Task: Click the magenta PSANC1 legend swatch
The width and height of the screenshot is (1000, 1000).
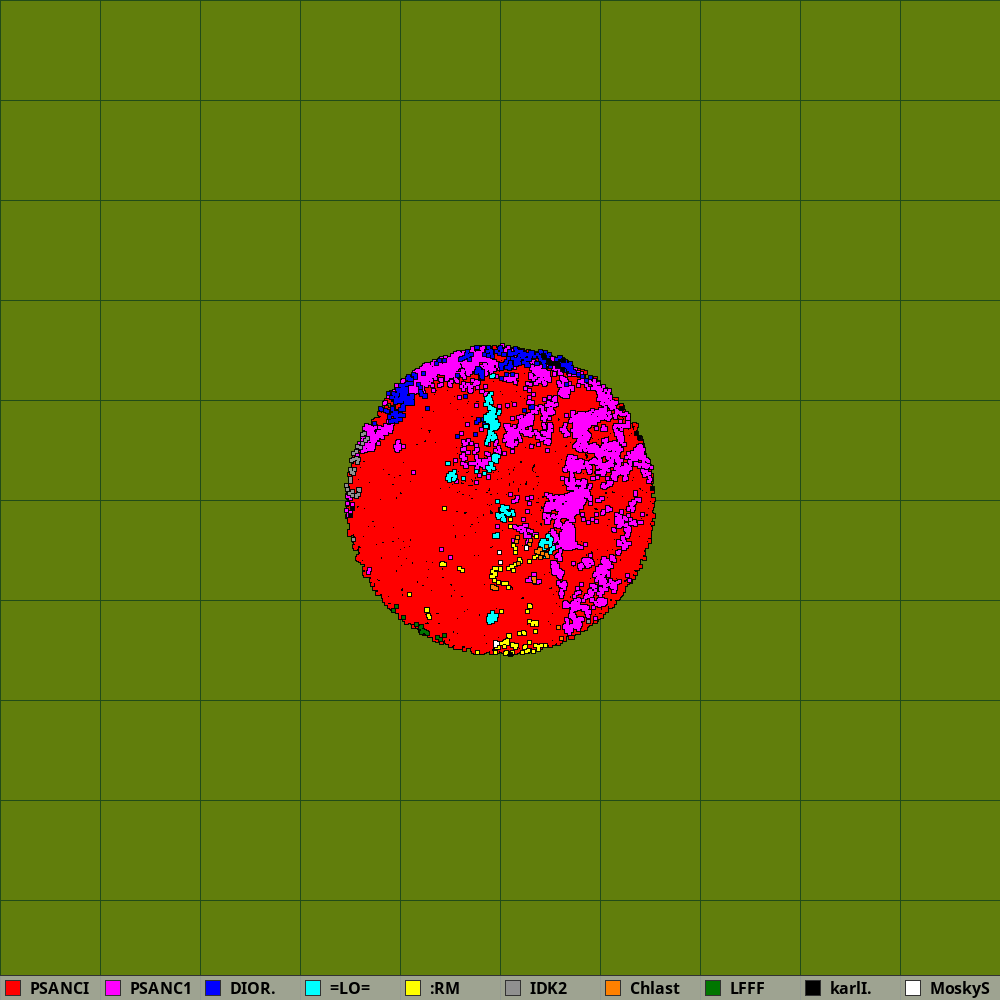Action: (113, 988)
